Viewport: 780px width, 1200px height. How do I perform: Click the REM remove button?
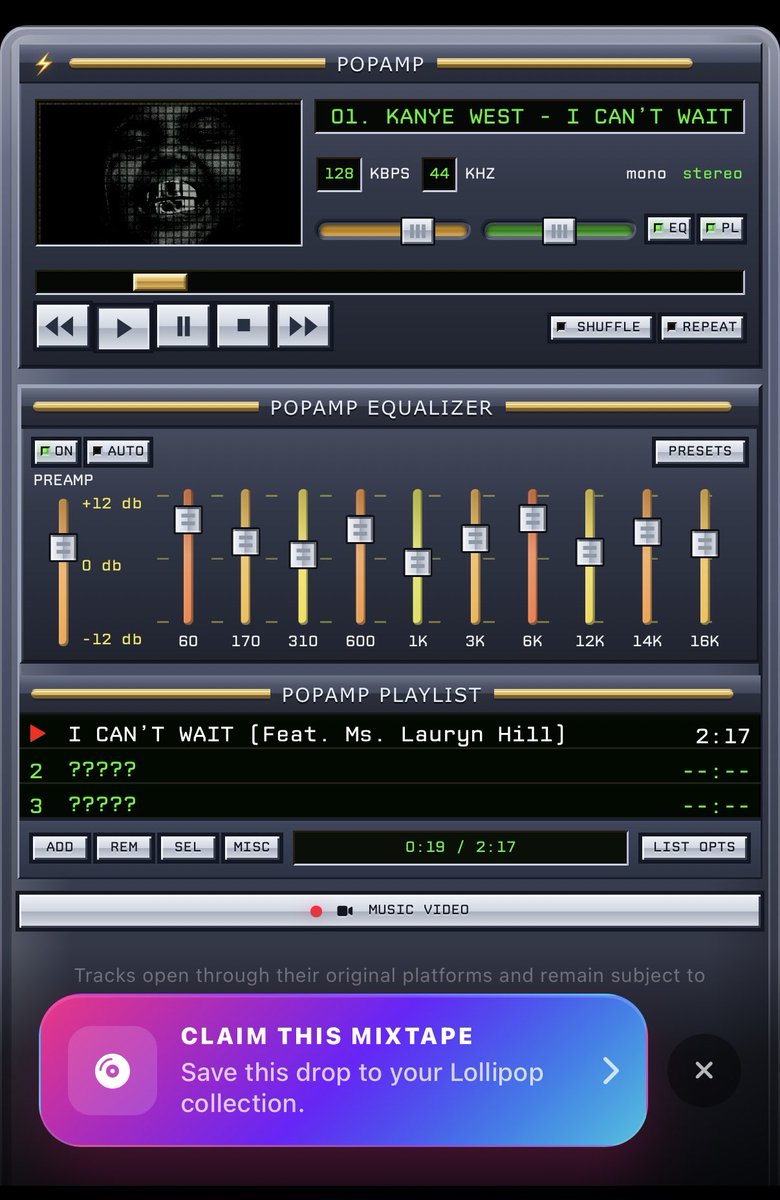click(124, 847)
